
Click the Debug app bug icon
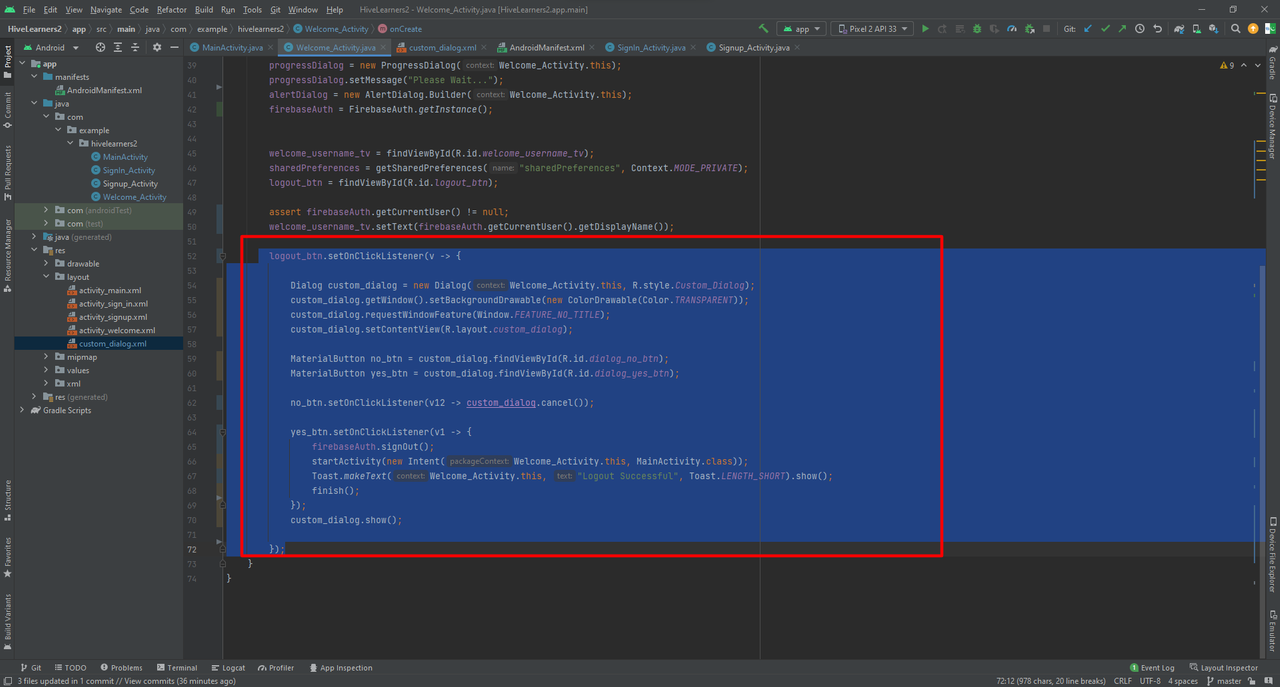pos(977,29)
